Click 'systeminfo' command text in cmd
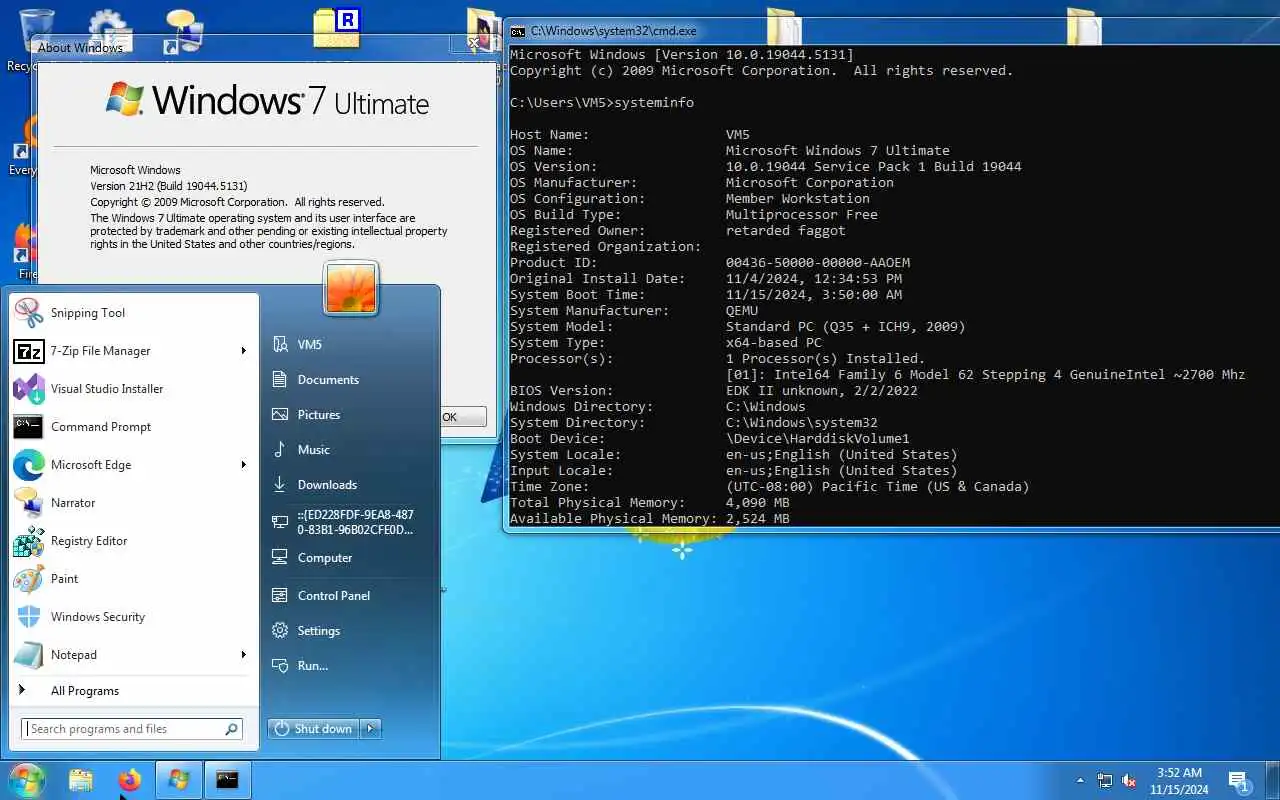 pyautogui.click(x=654, y=103)
